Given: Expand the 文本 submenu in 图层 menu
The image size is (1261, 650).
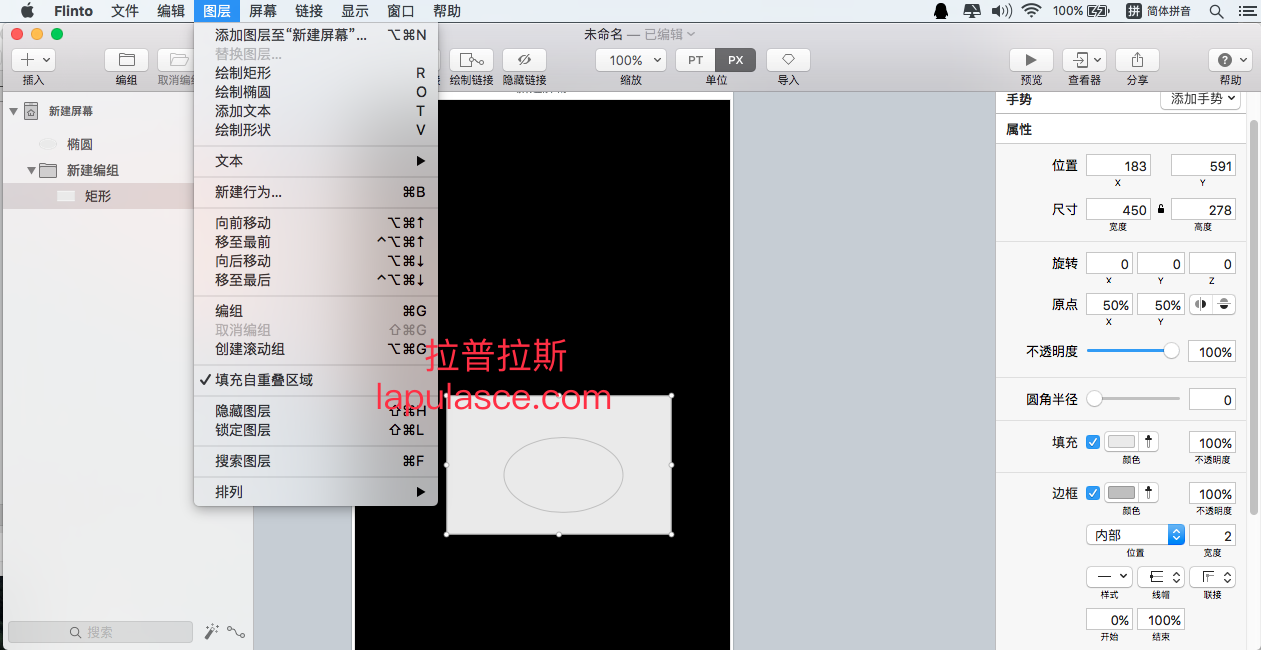Looking at the screenshot, I should [x=315, y=161].
